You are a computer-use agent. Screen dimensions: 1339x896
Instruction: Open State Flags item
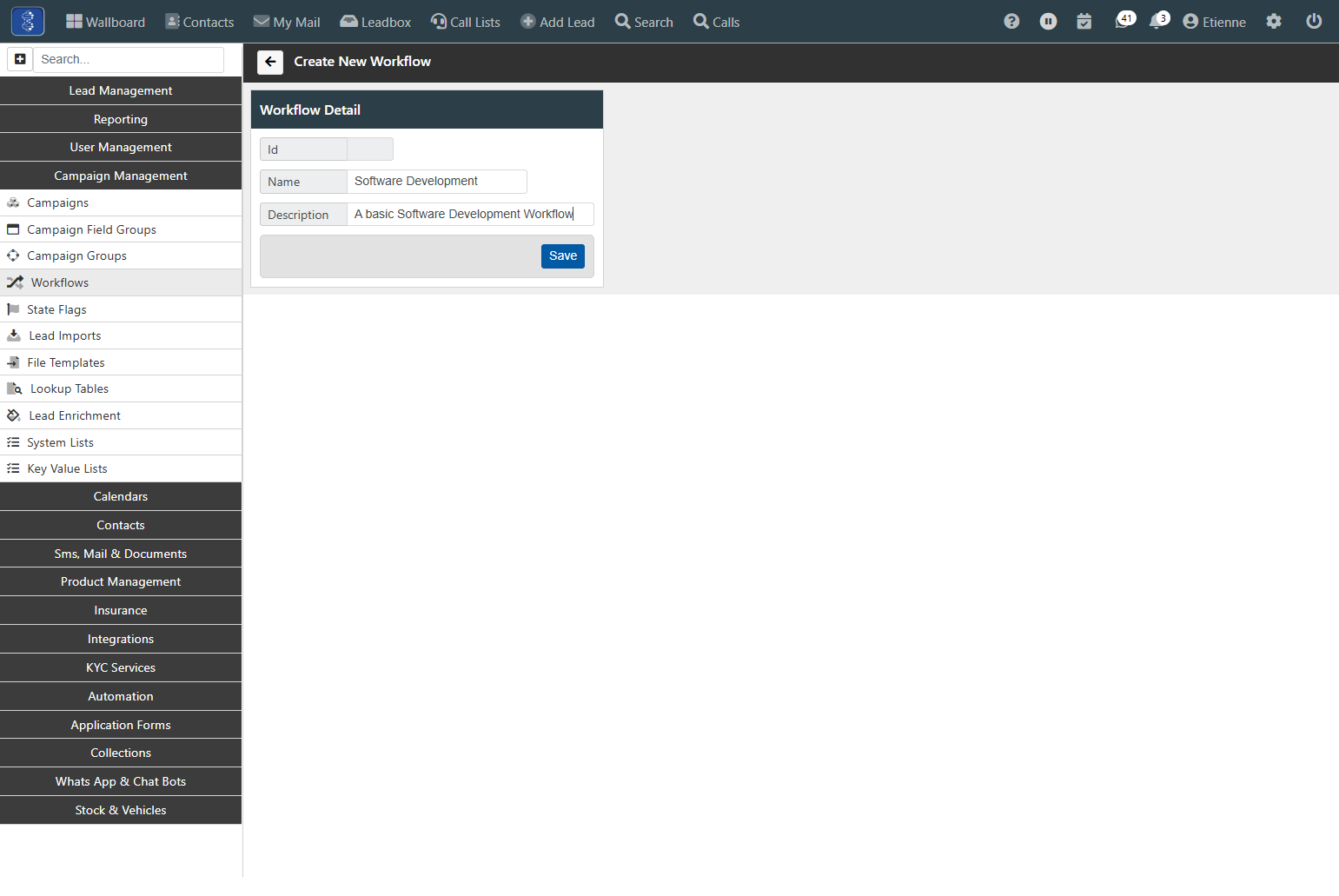coord(121,309)
